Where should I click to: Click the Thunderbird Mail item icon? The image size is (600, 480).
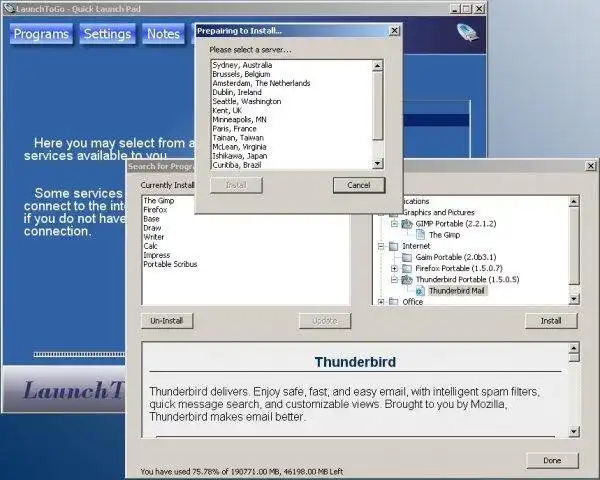[420, 291]
